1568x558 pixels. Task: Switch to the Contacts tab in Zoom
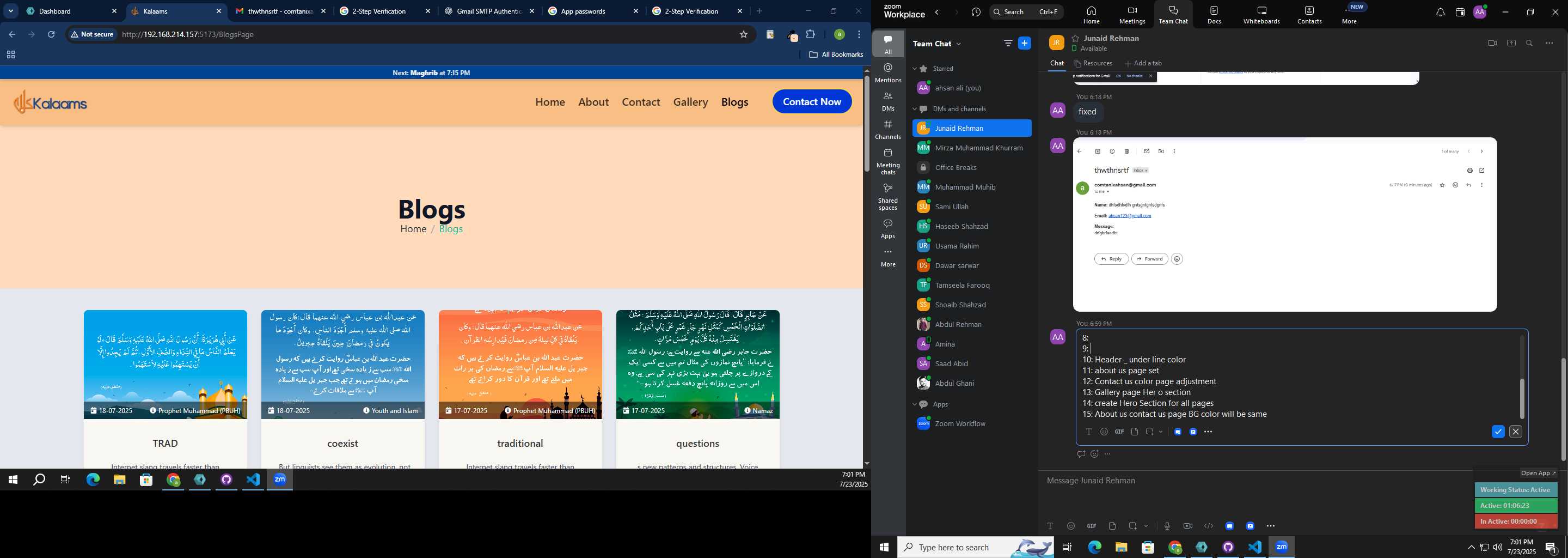click(x=1309, y=15)
